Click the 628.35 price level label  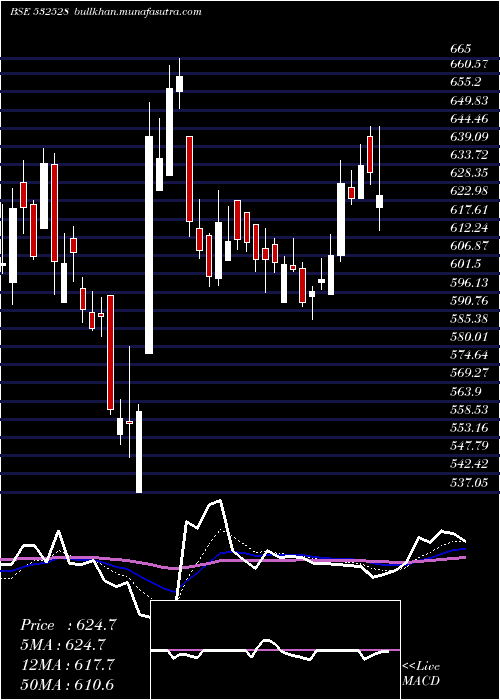click(469, 173)
